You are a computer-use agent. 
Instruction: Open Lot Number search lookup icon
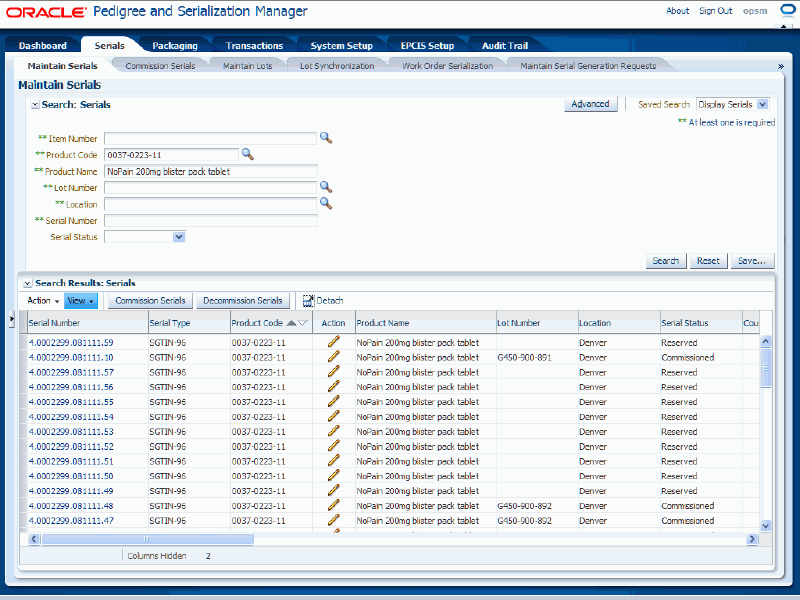[x=326, y=187]
